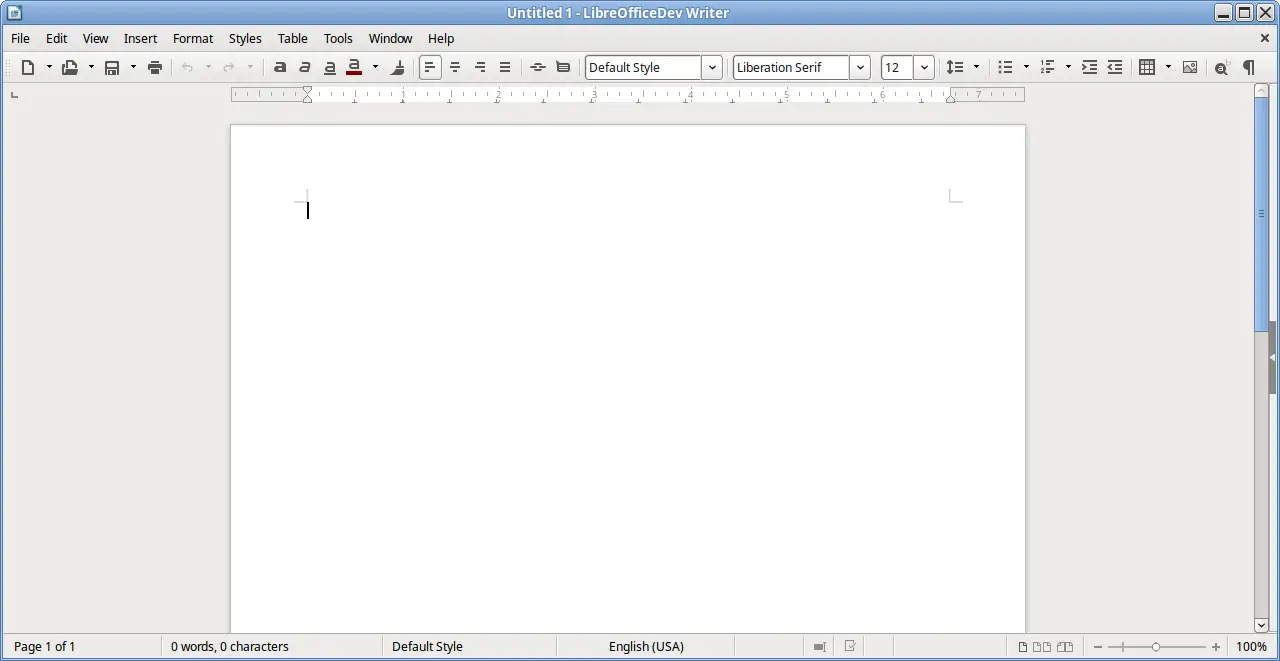Expand the Line Spacing dropdown arrow
This screenshot has width=1280, height=661.
pos(977,67)
